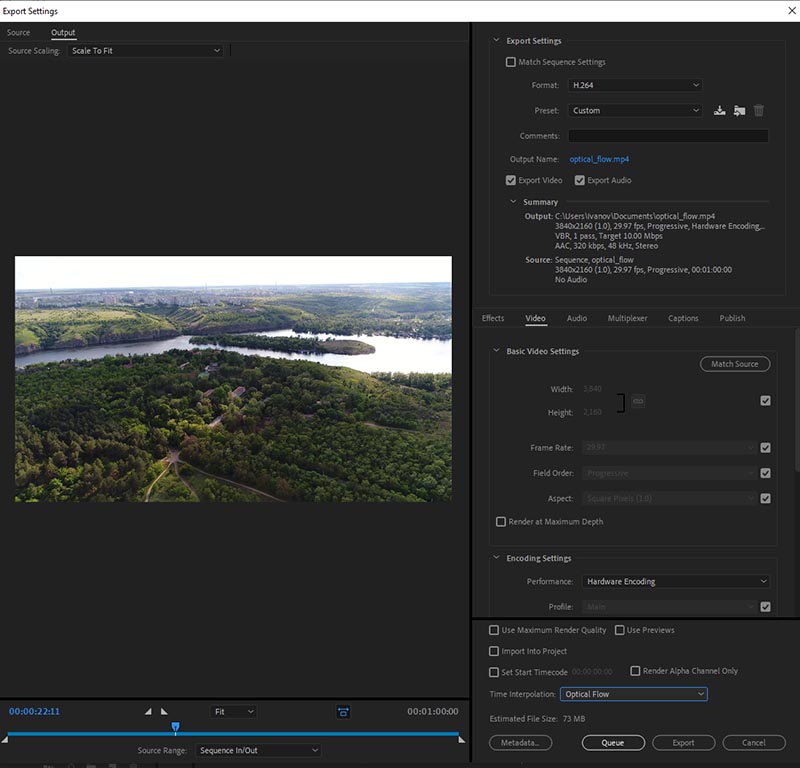Click the Estimated File Size 73 MB text
Viewport: 800px width, 768px height.
click(537, 719)
